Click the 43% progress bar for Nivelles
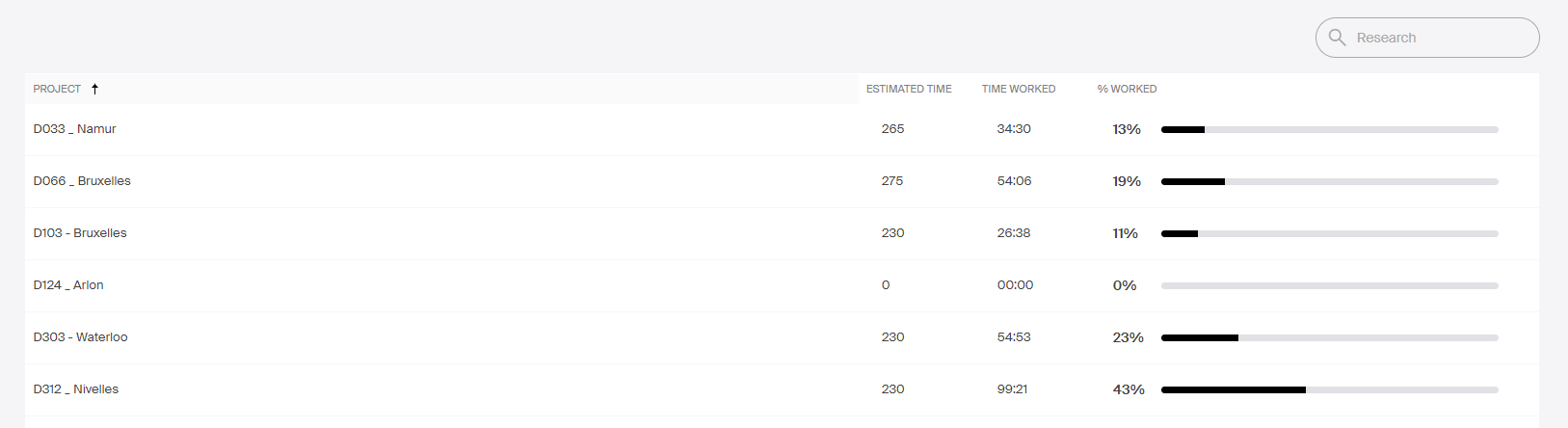Screen dimensions: 1568x428 click(x=1330, y=389)
